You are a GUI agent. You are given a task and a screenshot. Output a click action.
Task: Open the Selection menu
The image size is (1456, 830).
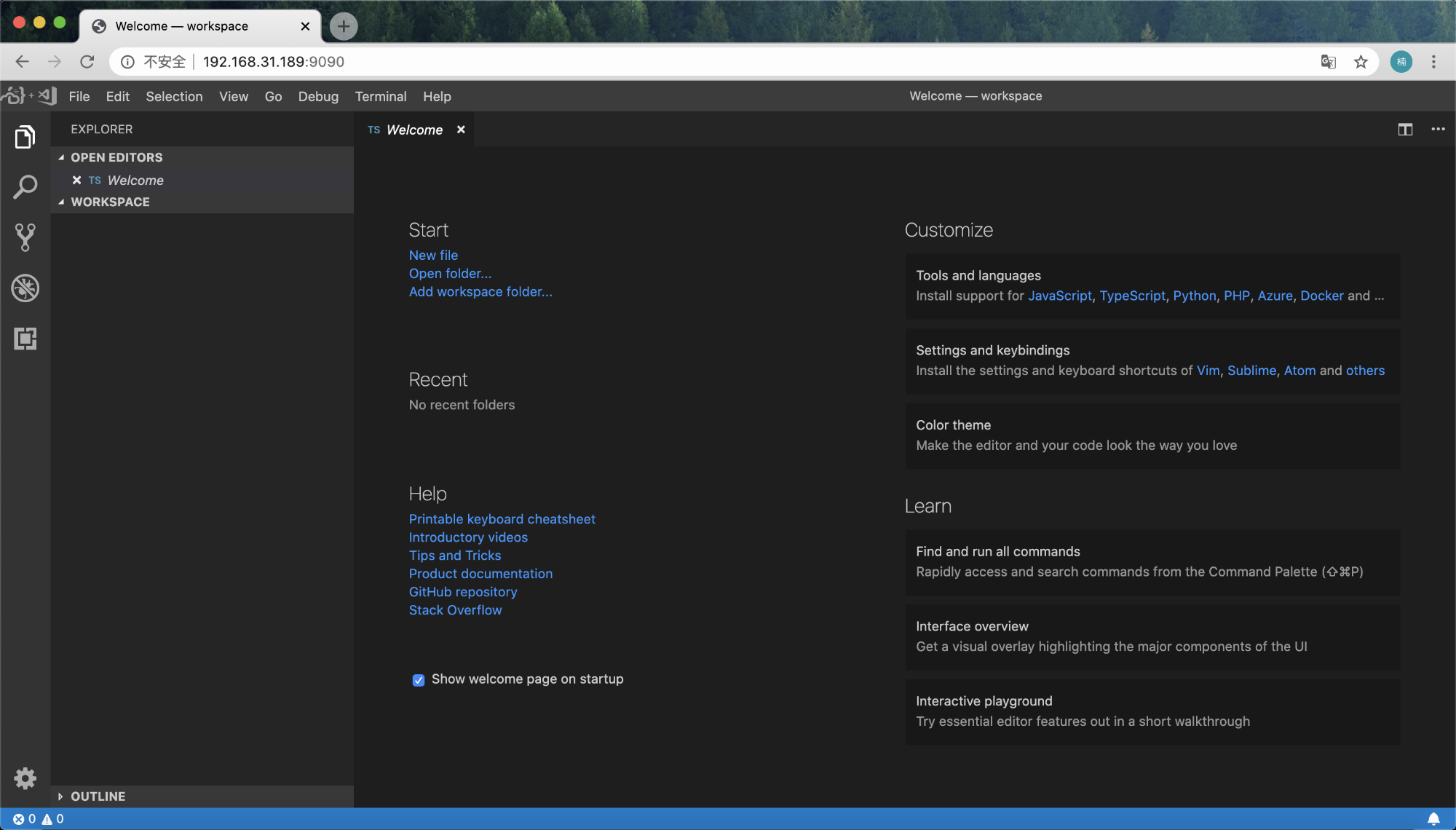tap(174, 96)
